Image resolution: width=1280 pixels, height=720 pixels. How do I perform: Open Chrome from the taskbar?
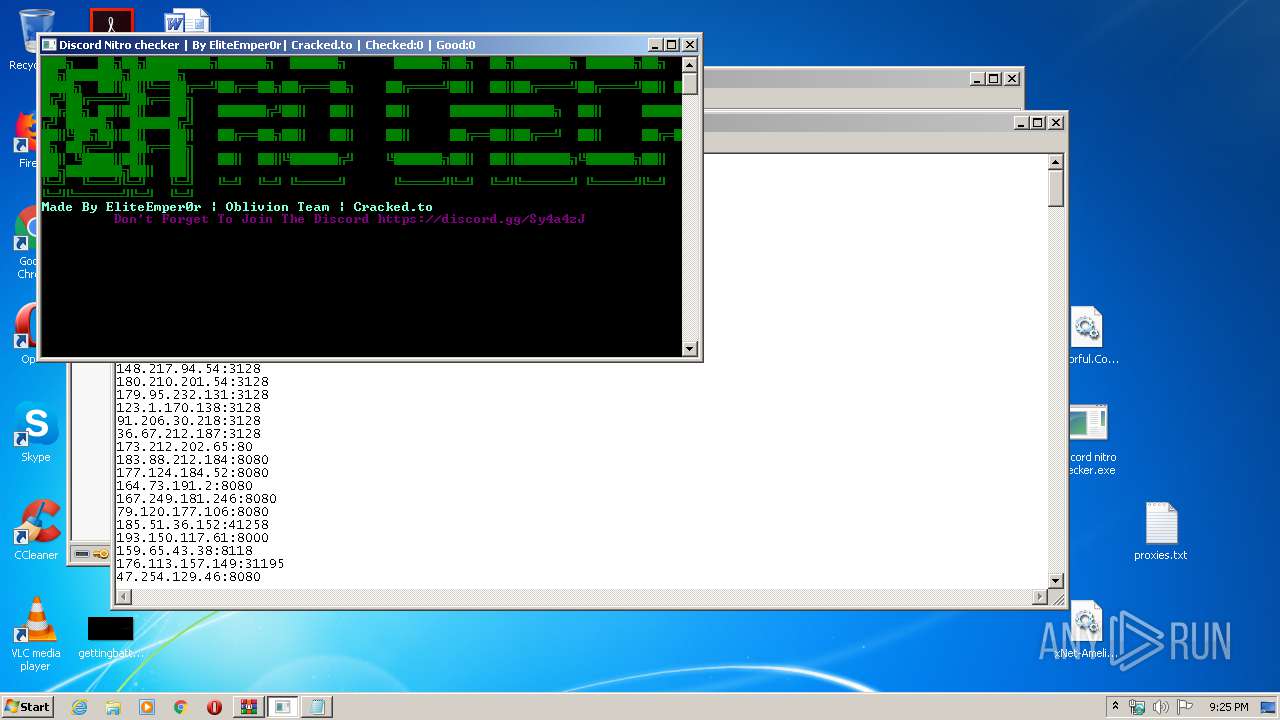pyautogui.click(x=180, y=707)
